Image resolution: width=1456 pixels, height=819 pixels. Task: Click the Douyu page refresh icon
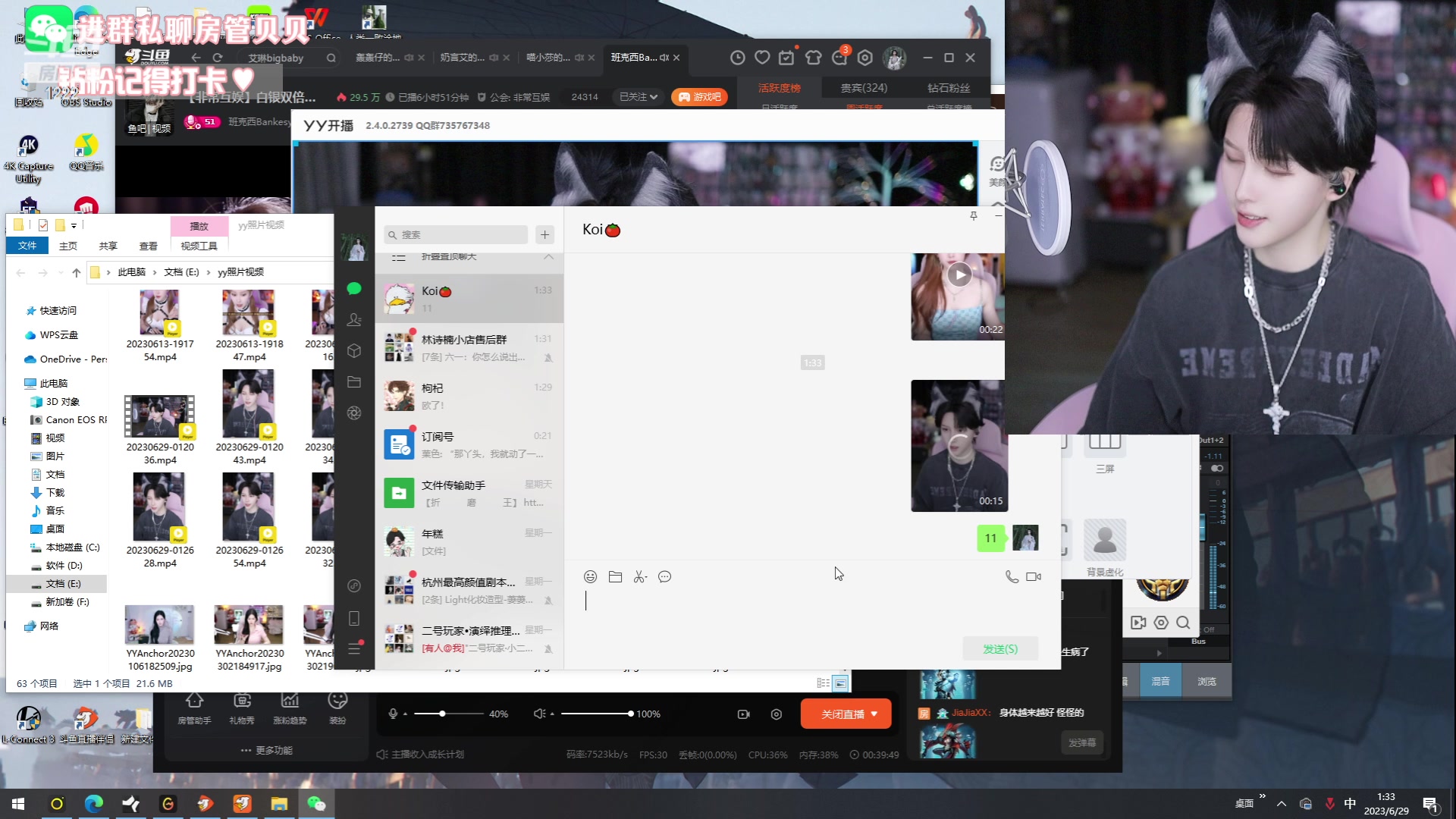[x=218, y=58]
